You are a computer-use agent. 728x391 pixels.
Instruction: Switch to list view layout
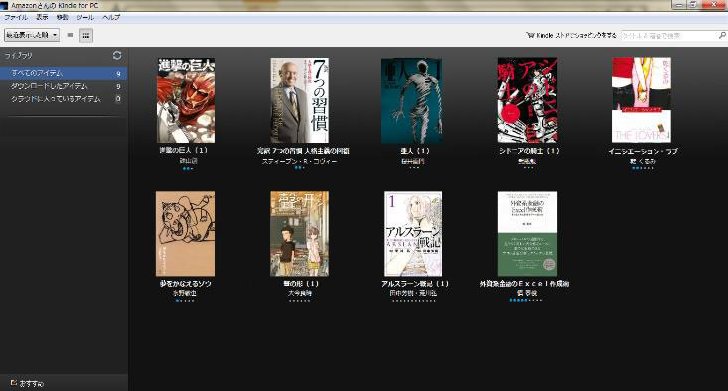(x=70, y=35)
